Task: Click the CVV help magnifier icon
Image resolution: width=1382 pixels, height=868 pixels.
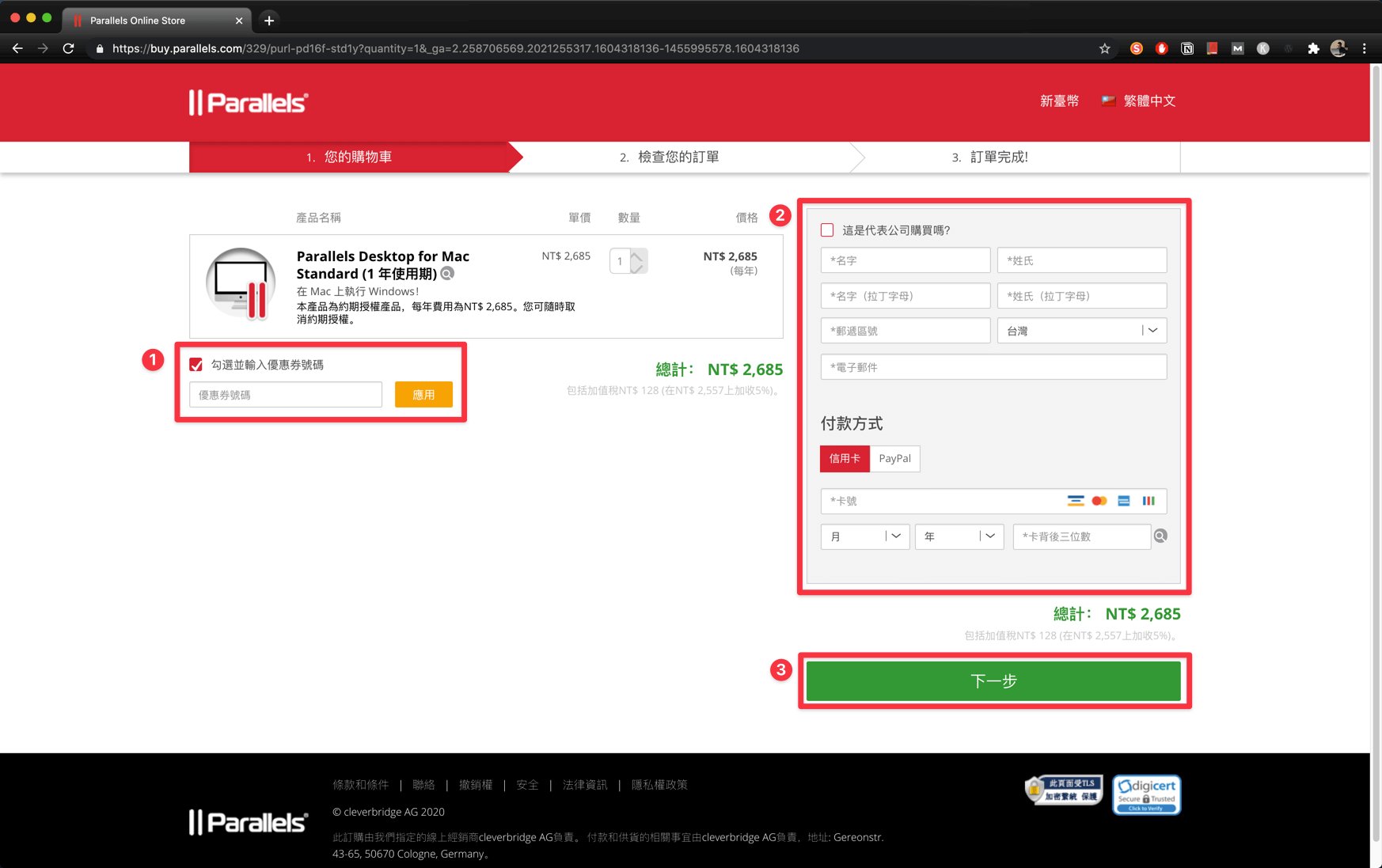Action: [1160, 536]
